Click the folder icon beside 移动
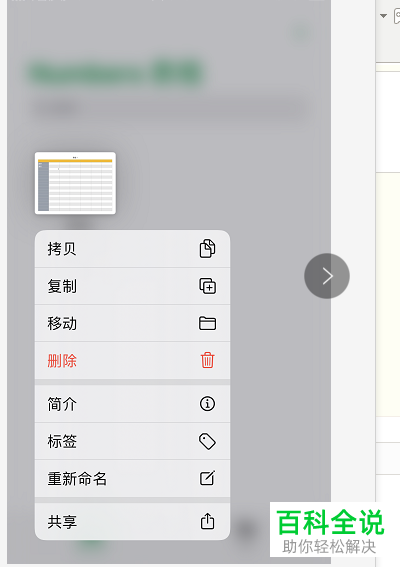This screenshot has width=400, height=567. (x=208, y=323)
